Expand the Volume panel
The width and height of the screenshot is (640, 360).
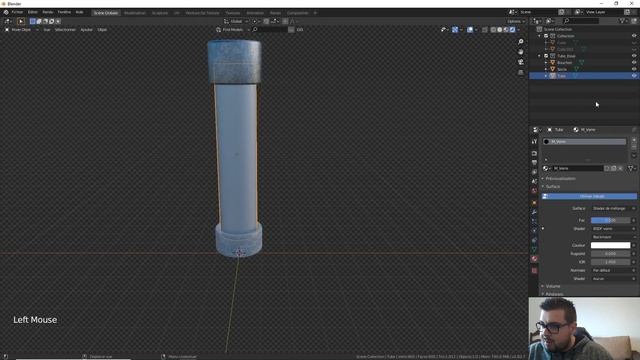(x=552, y=287)
